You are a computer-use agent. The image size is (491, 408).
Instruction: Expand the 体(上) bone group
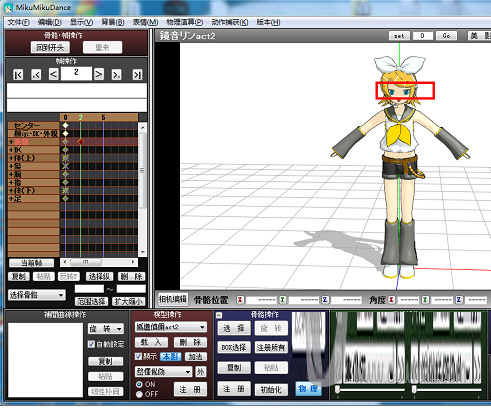[11, 158]
